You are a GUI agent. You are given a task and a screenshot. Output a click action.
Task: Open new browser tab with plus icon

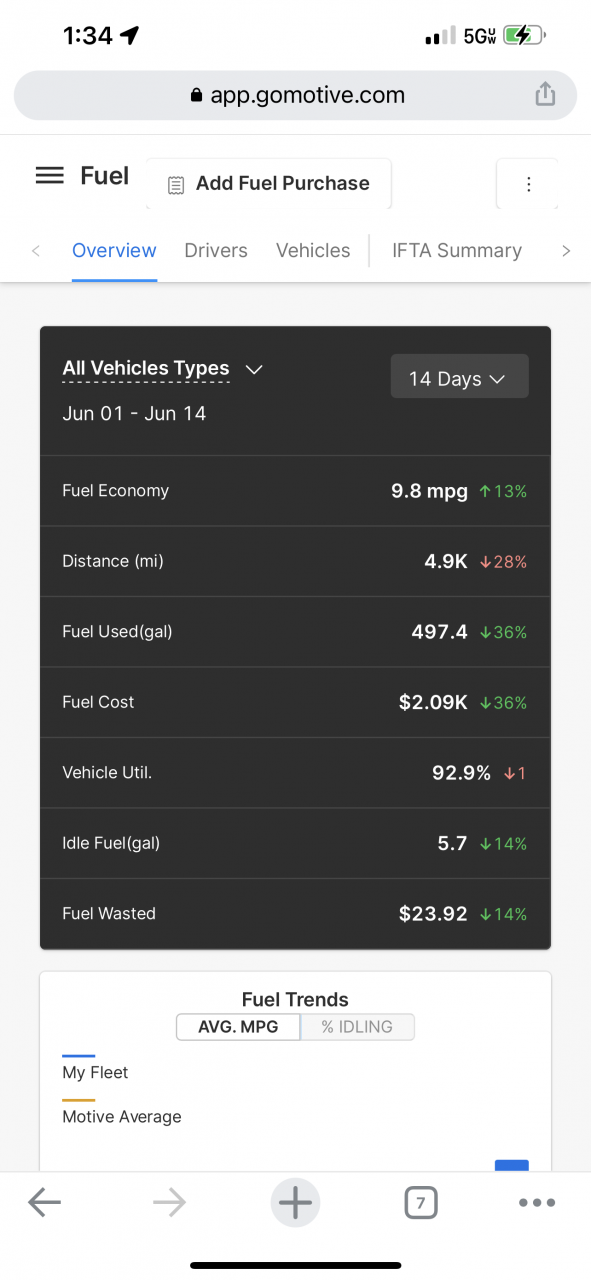click(x=295, y=1203)
